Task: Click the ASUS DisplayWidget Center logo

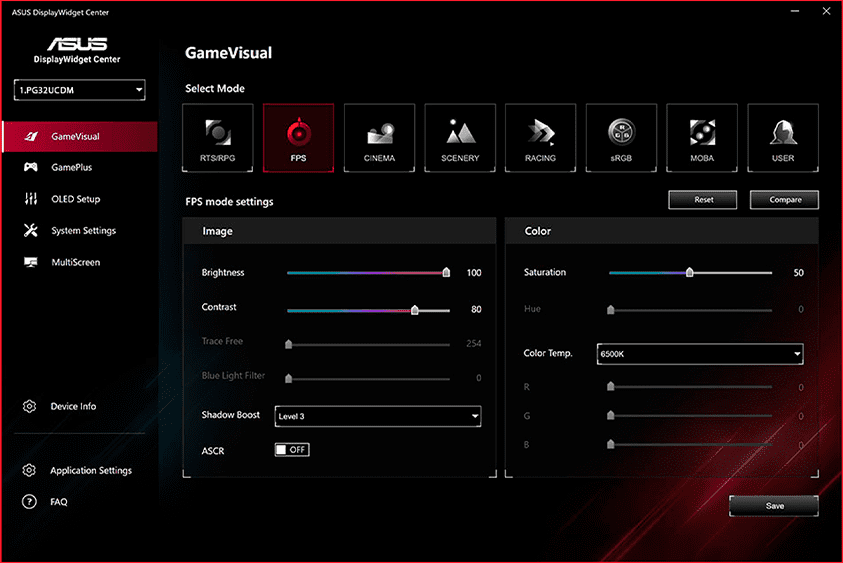Action: coord(77,50)
